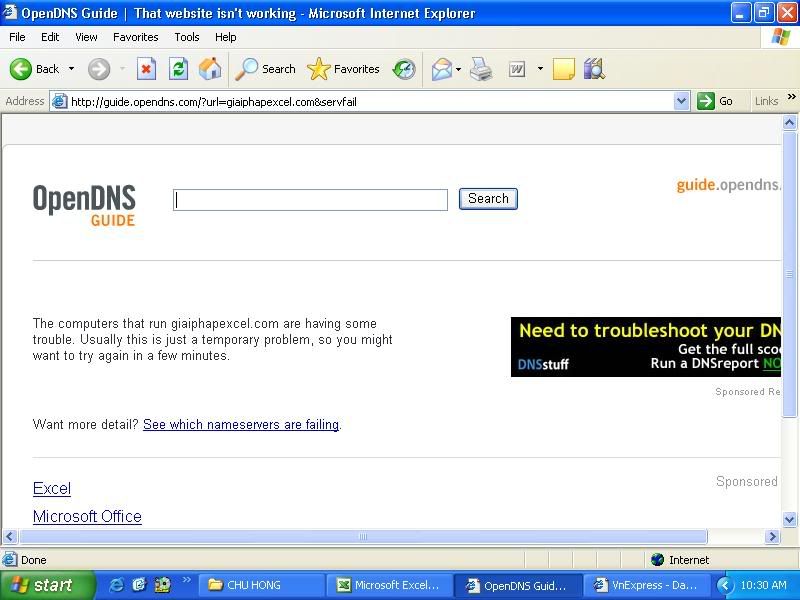The image size is (800, 600).
Task: Click the horizontal scrollbar right arrow
Action: (x=772, y=536)
